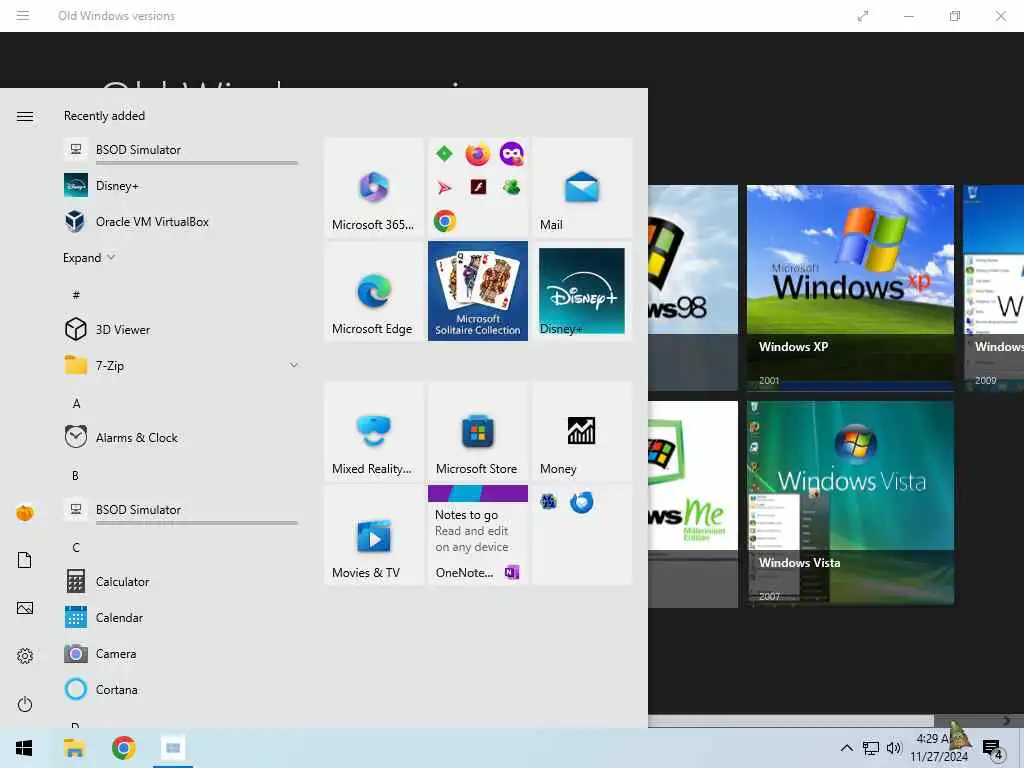Select Windows Me thumbnail in background window

[693, 503]
